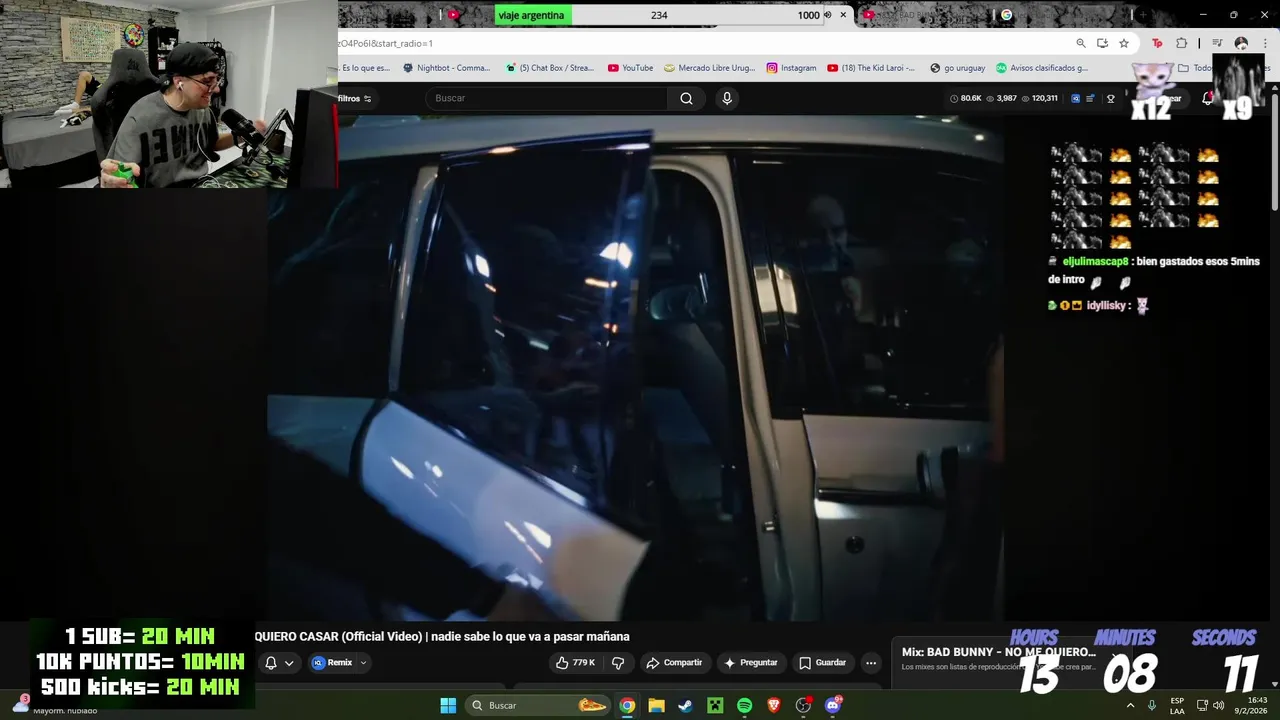The width and height of the screenshot is (1280, 720).
Task: Close the viaje argentina tab
Action: [x=843, y=15]
